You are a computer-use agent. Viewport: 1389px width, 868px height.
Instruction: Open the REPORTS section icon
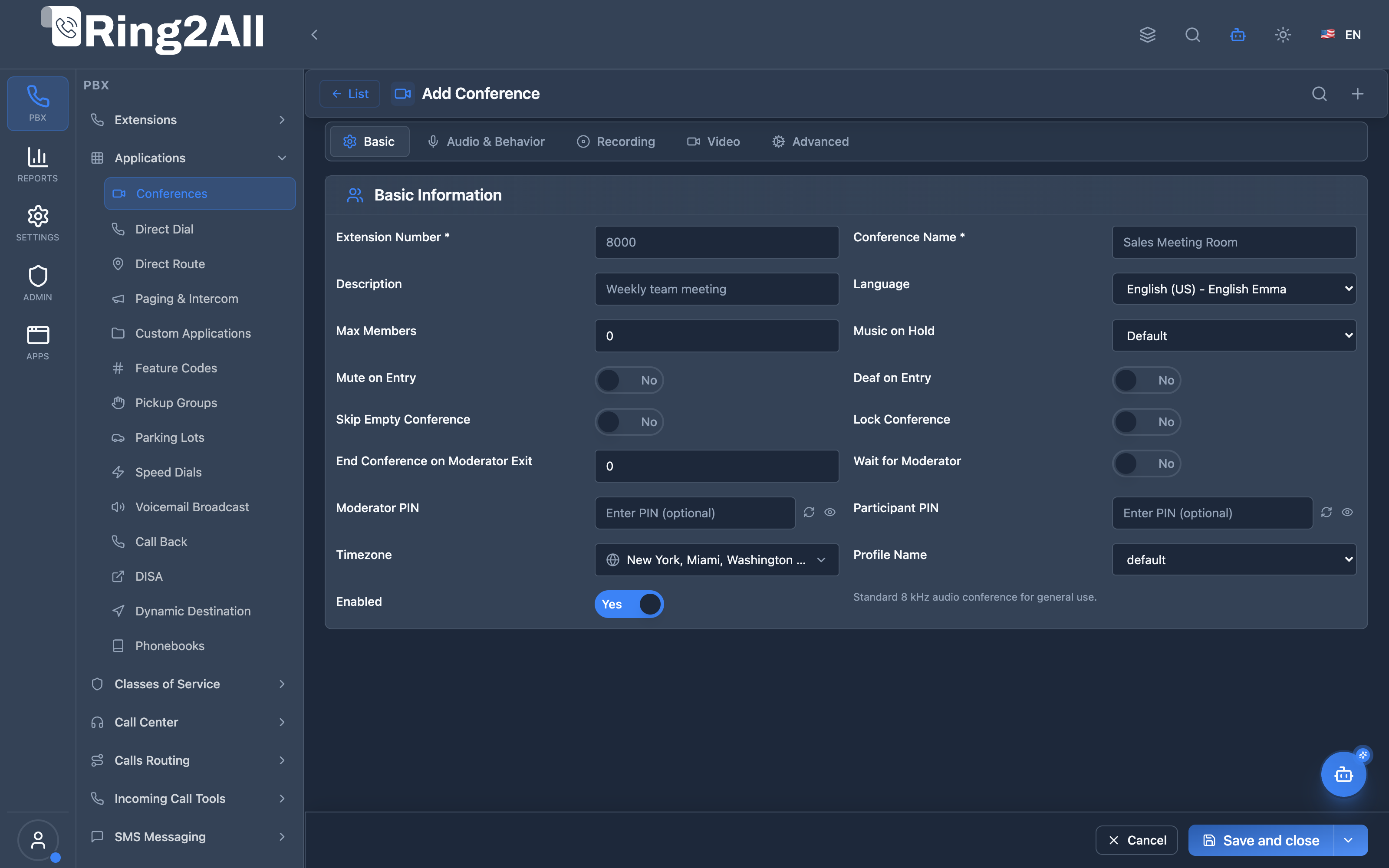pyautogui.click(x=37, y=164)
